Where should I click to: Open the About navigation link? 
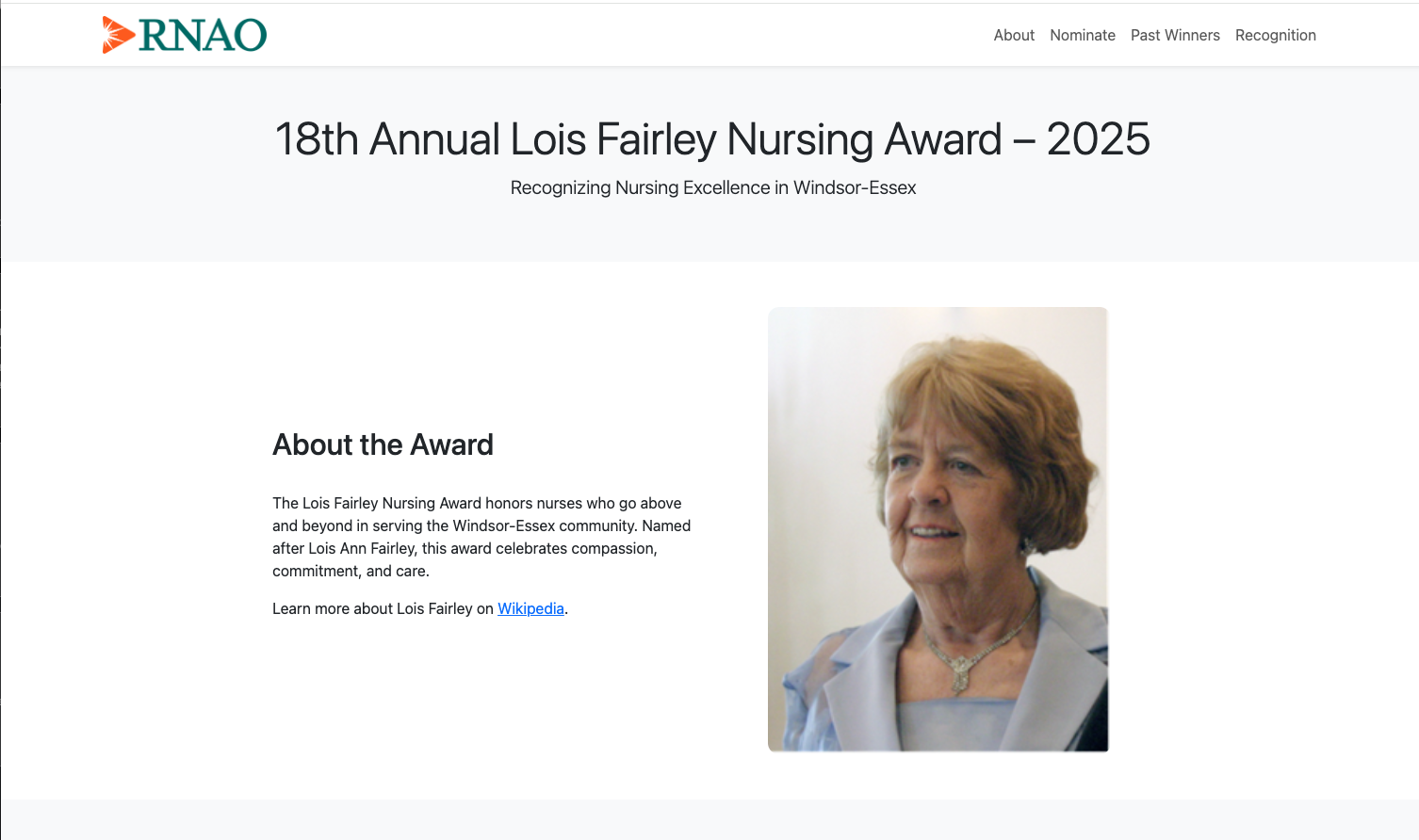[x=1013, y=35]
